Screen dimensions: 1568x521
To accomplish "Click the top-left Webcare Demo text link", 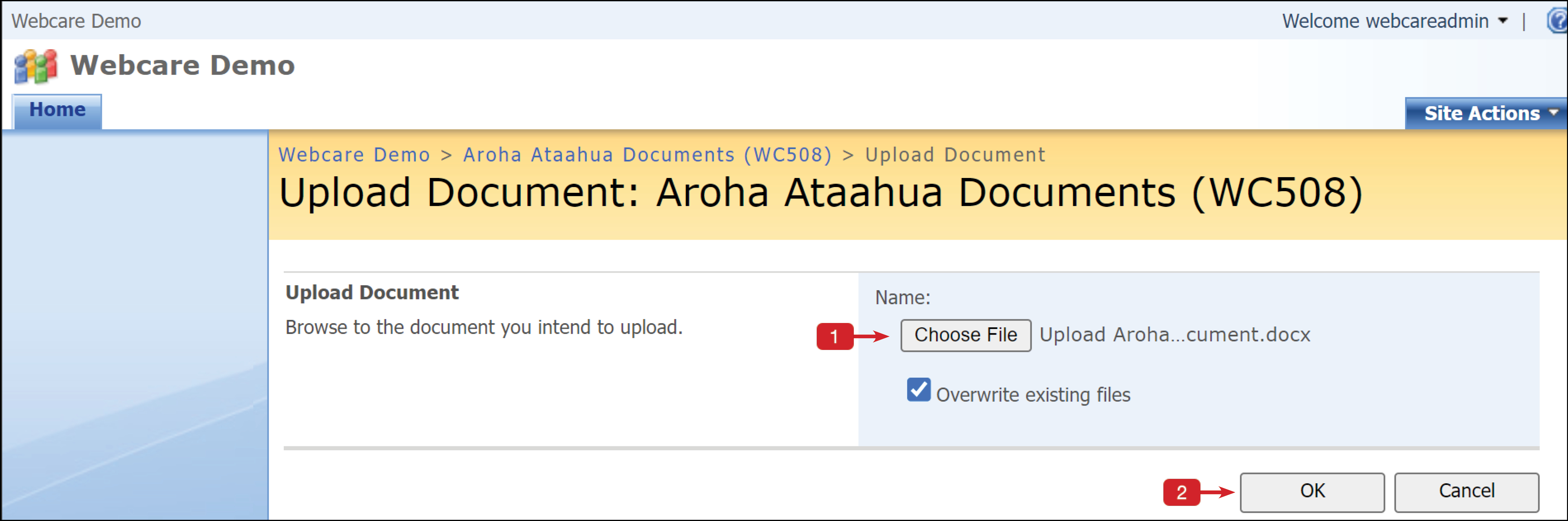I will [x=76, y=21].
